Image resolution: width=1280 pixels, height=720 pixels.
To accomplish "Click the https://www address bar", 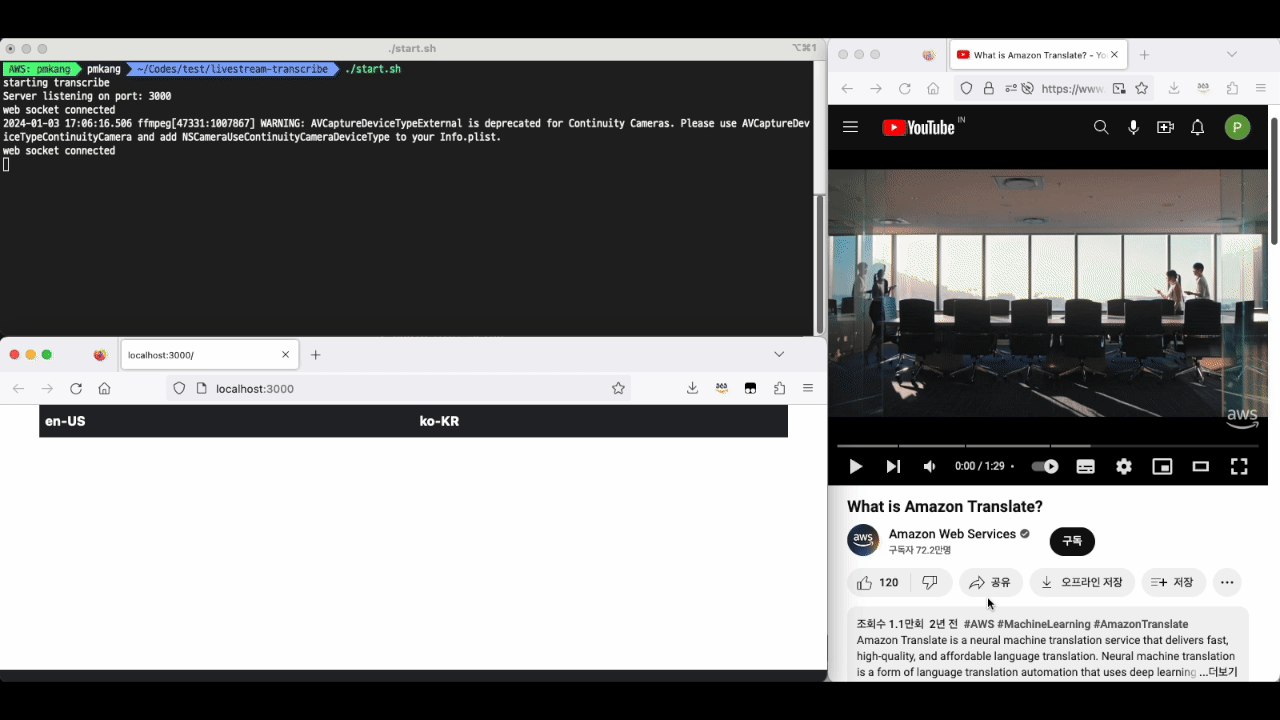I will [x=1072, y=89].
